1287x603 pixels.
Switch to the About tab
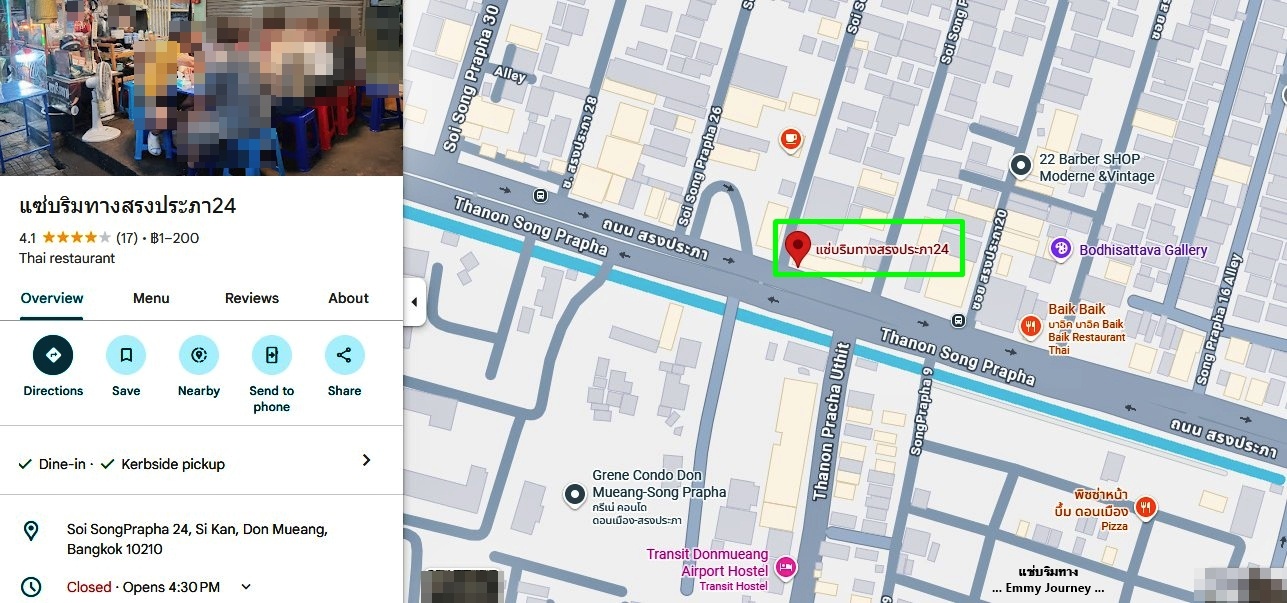coord(349,298)
